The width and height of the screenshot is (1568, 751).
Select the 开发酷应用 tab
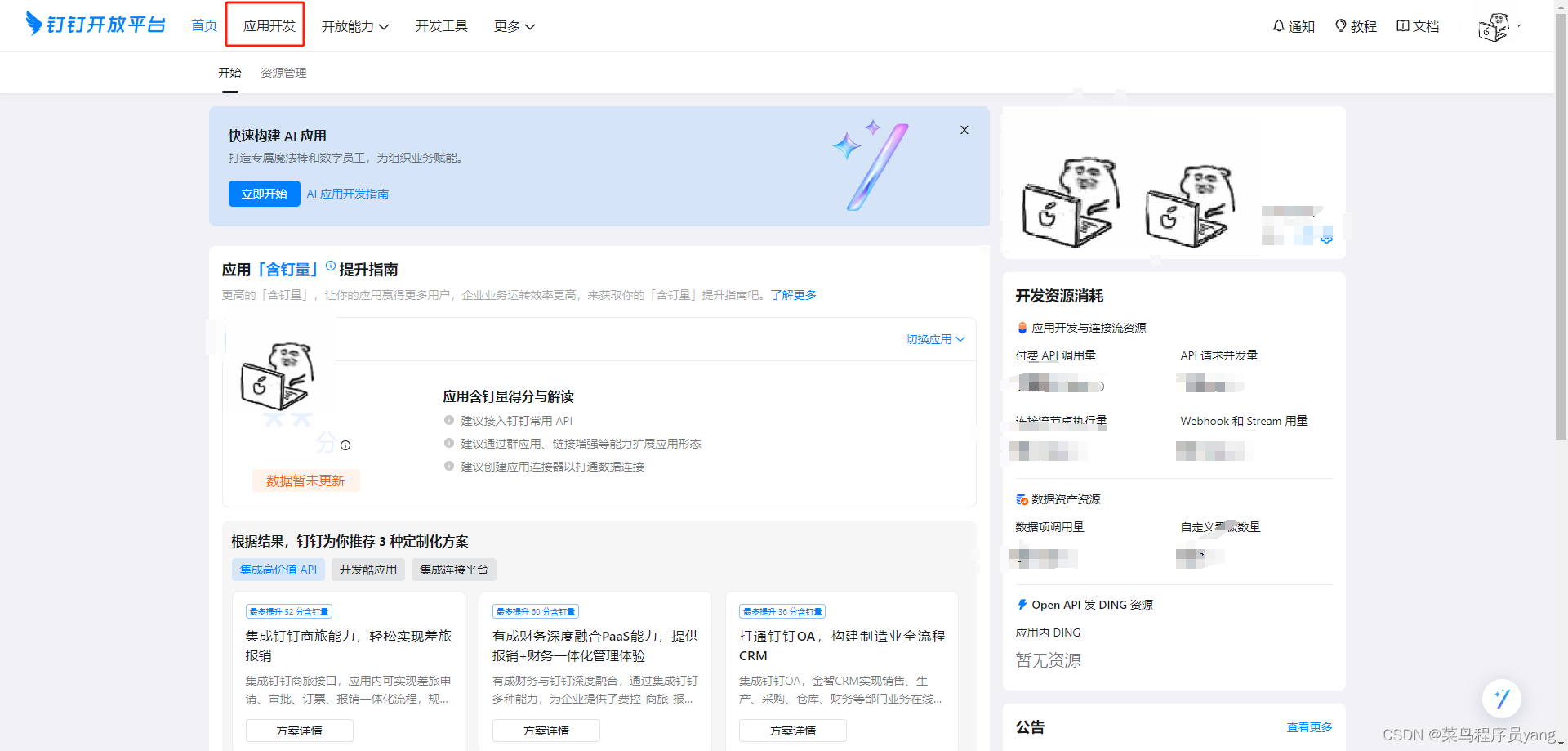[368, 570]
